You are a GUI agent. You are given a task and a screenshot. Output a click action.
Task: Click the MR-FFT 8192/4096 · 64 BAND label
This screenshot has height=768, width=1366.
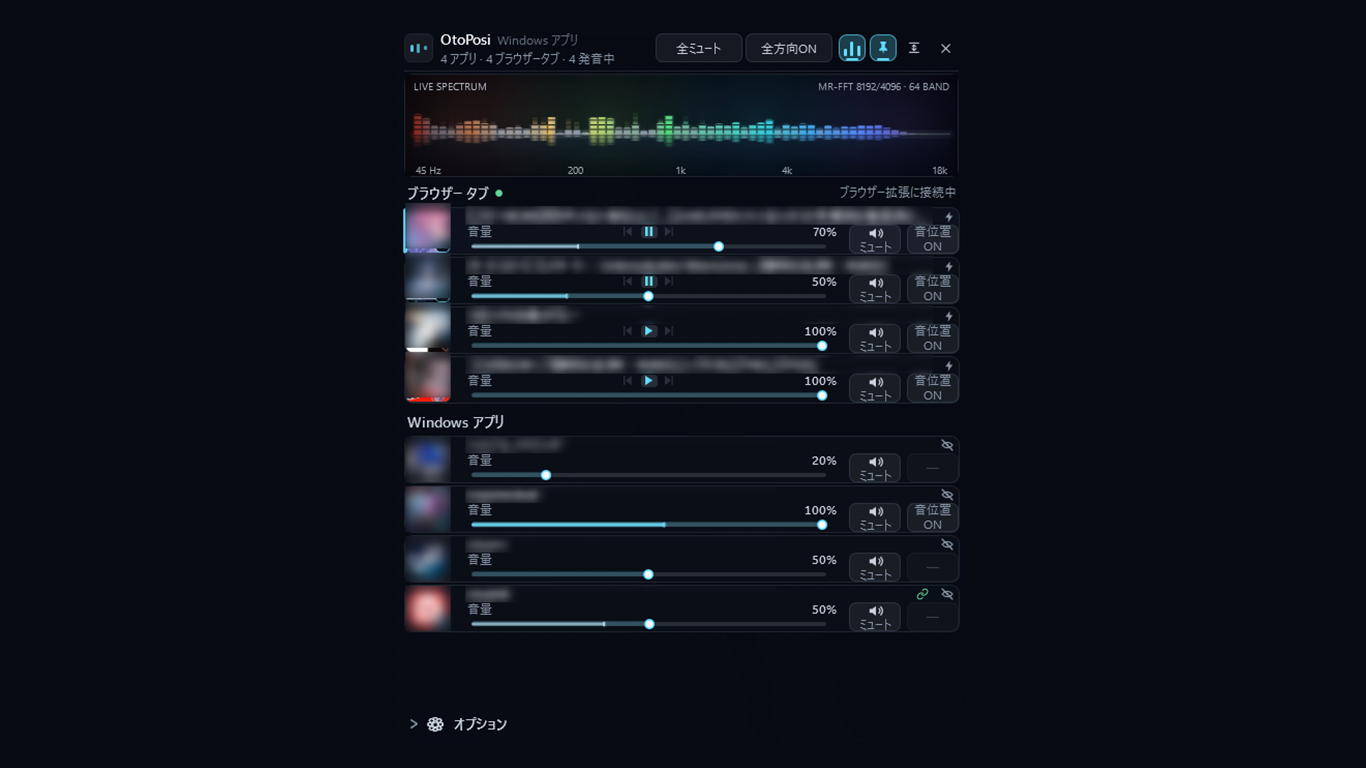[x=883, y=87]
